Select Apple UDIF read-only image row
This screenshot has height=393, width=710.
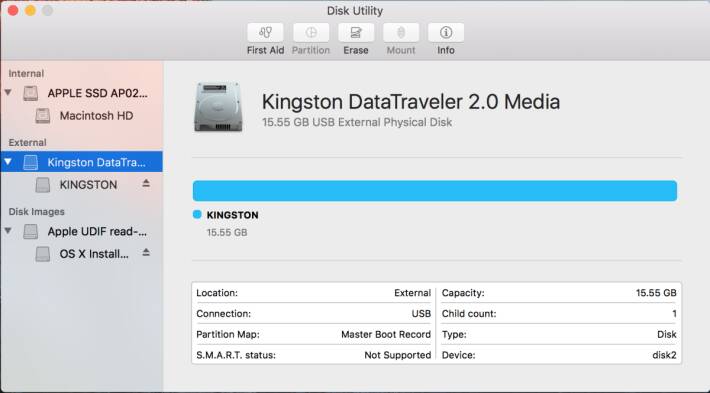[82, 231]
